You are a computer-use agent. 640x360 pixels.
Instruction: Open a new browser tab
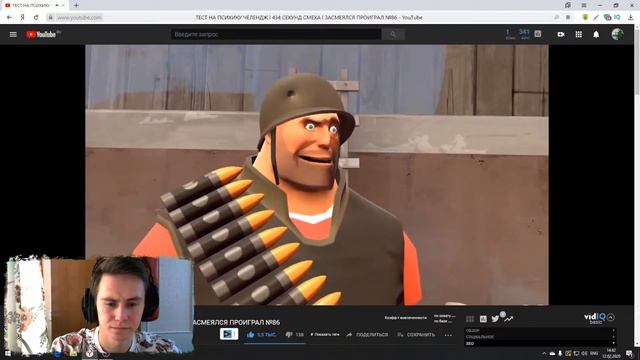76,5
